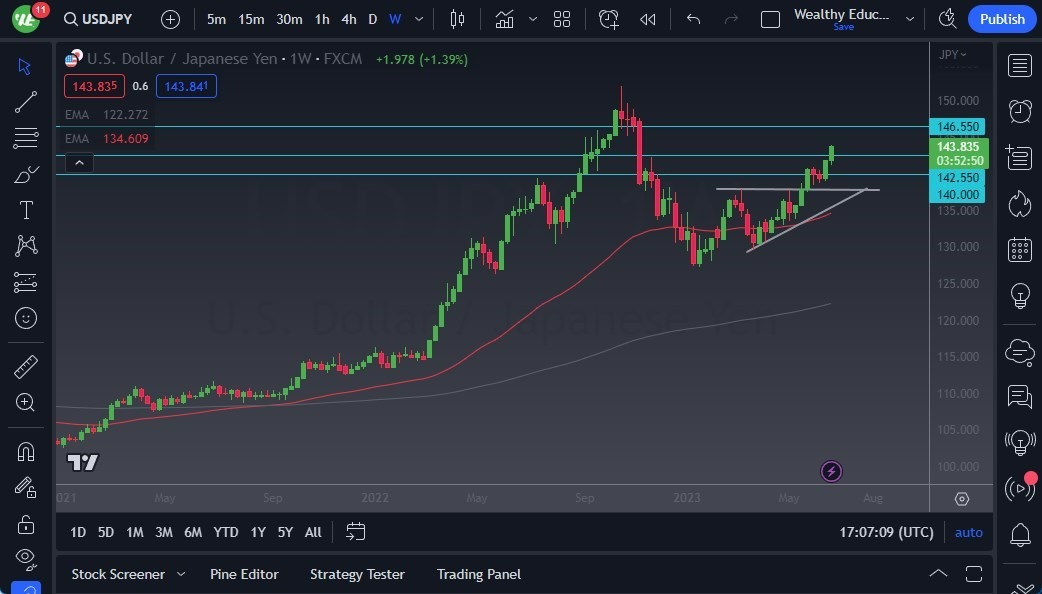Select the Measure ruler tool
Image resolution: width=1042 pixels, height=594 pixels.
25,367
